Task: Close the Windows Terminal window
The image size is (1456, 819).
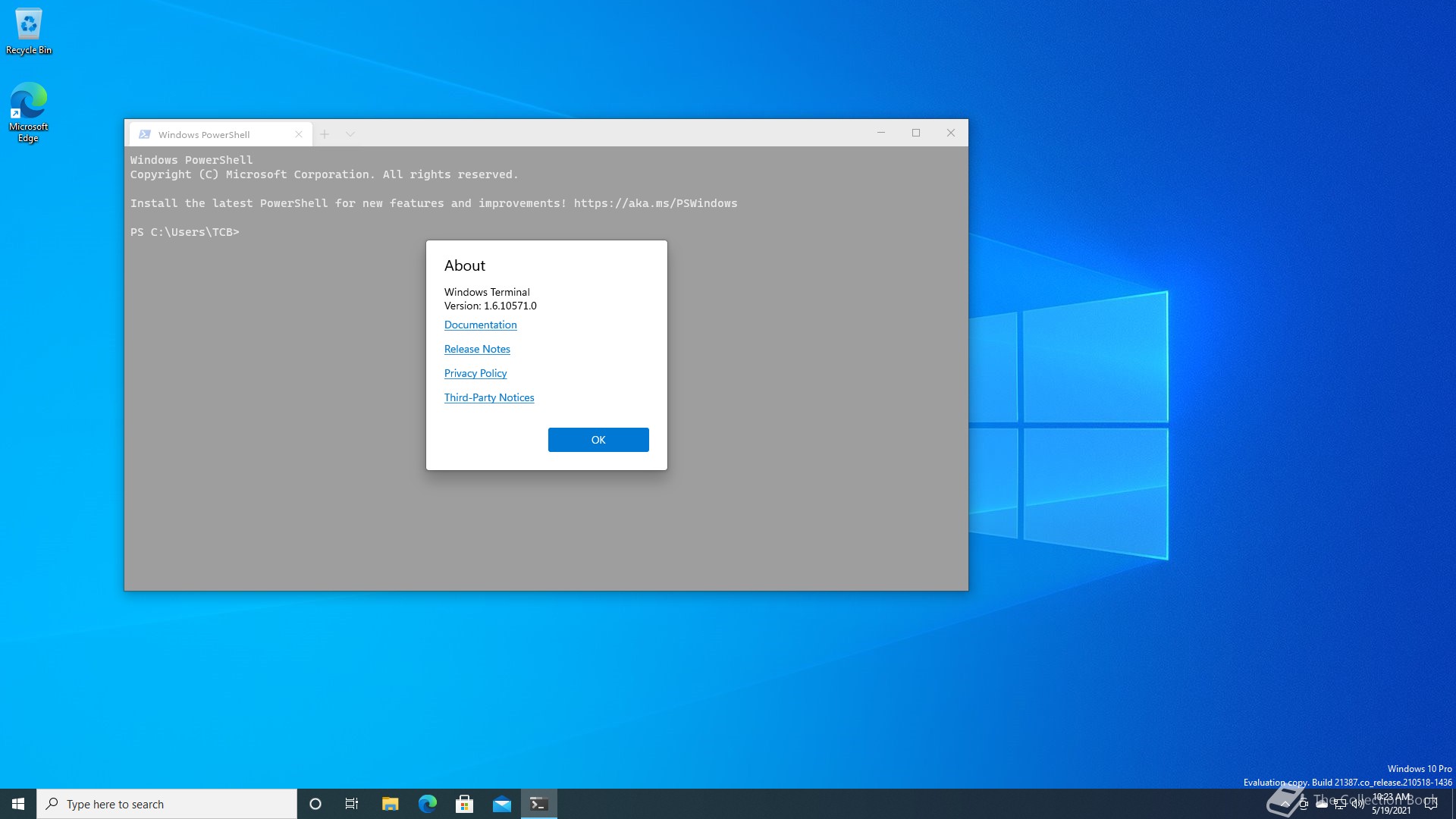Action: [951, 133]
